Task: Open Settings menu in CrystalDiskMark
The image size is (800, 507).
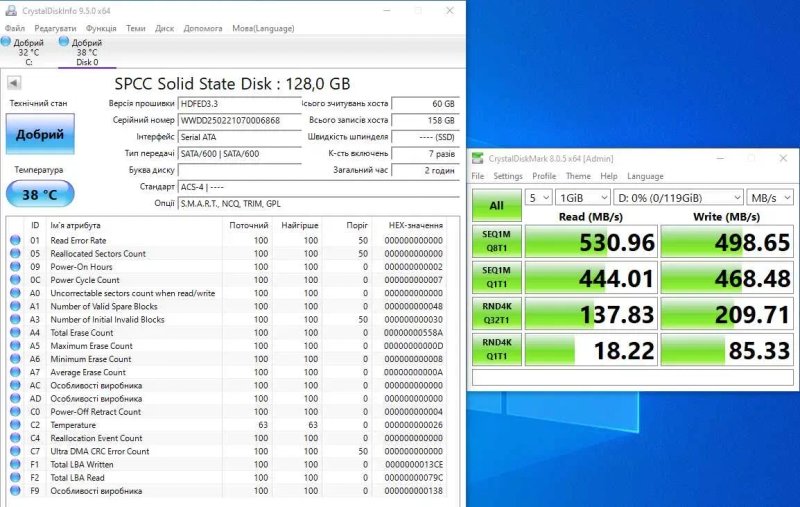Action: [x=508, y=176]
